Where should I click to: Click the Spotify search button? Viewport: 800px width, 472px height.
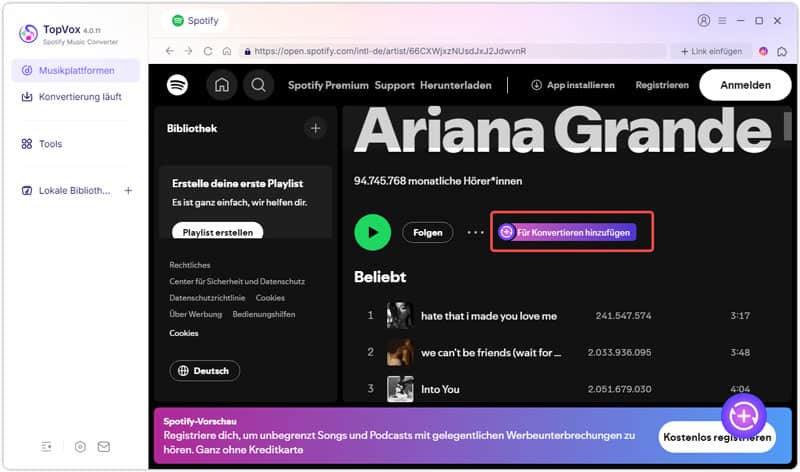[x=259, y=85]
